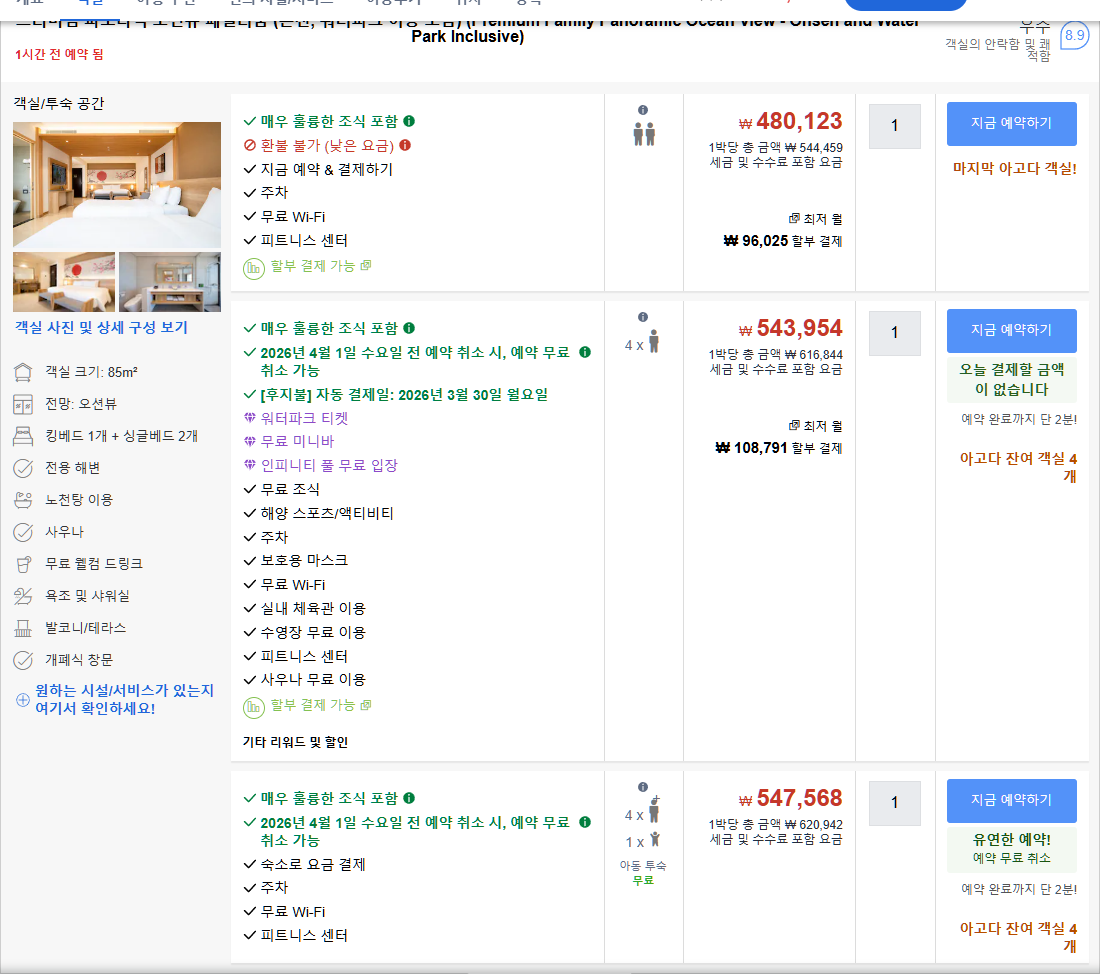The width and height of the screenshot is (1100, 975).
Task: Open small bathroom vanity thumbnail
Action: coord(170,282)
